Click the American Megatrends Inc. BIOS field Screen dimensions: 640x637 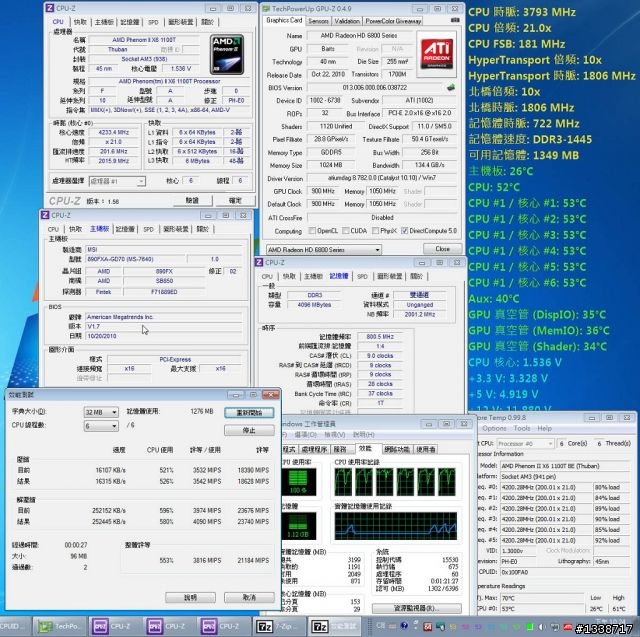[164, 317]
